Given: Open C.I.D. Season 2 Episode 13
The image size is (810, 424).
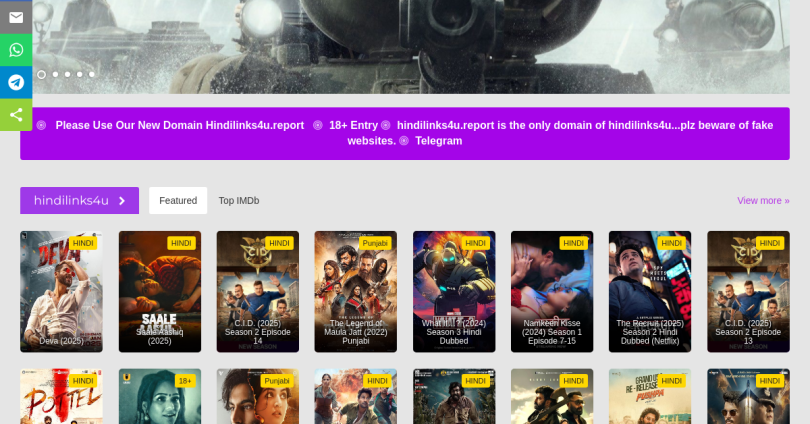Looking at the screenshot, I should coord(749,292).
